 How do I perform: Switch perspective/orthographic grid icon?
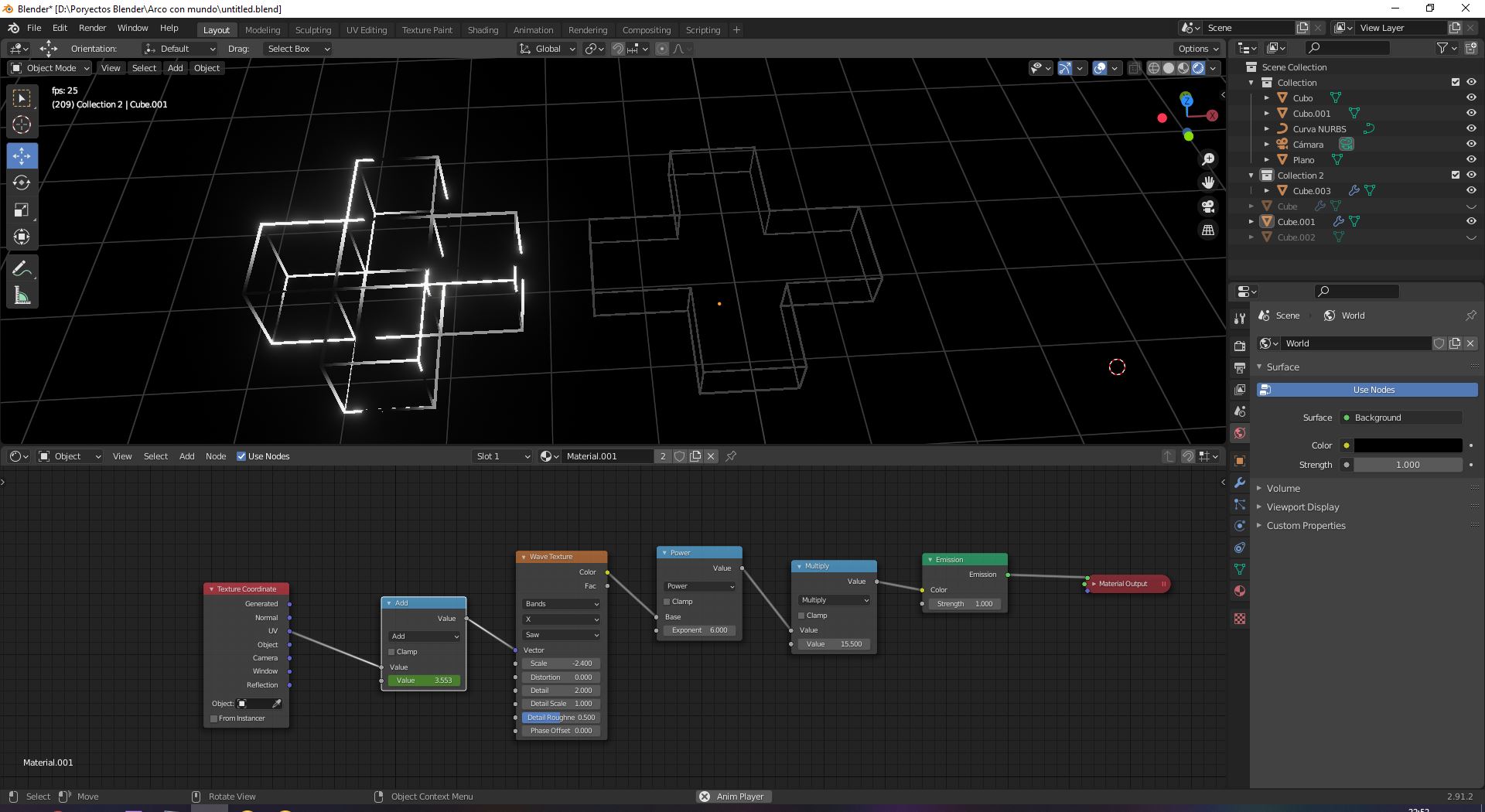point(1207,230)
